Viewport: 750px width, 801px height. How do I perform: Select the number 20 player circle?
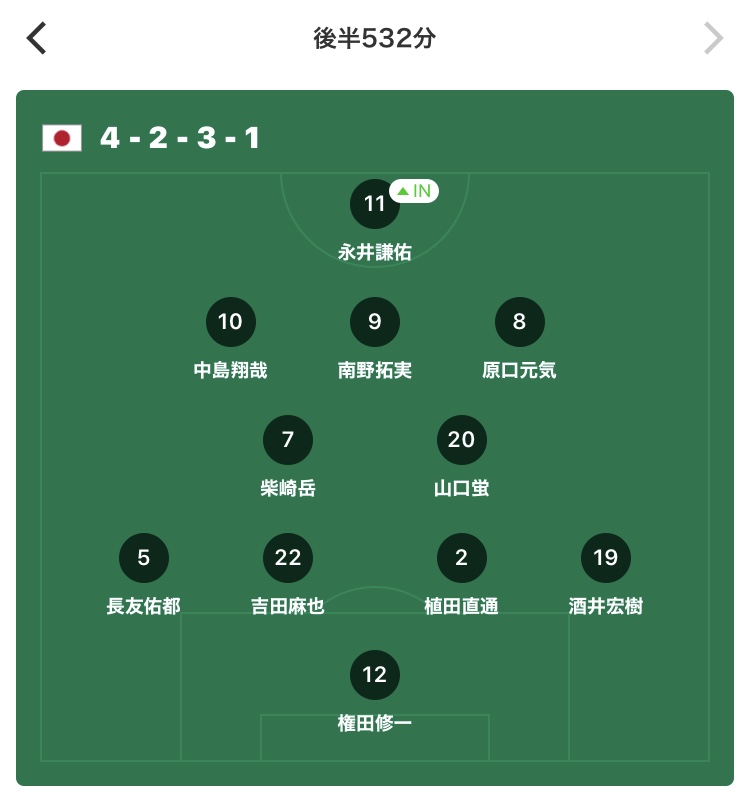(461, 440)
